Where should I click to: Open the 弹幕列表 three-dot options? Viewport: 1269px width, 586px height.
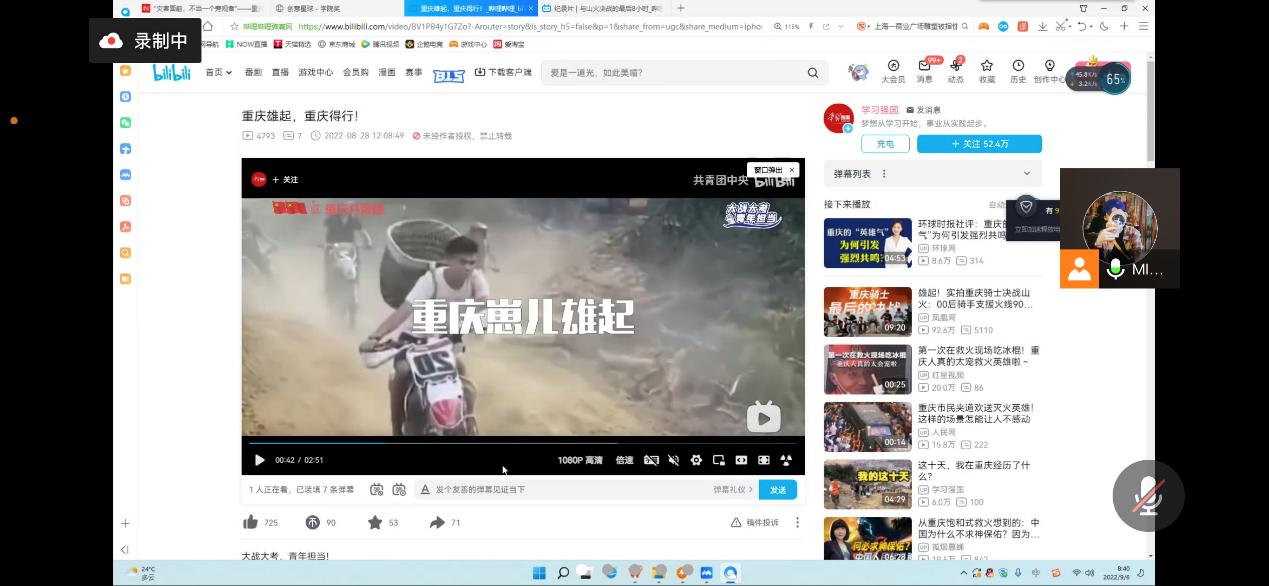(884, 173)
